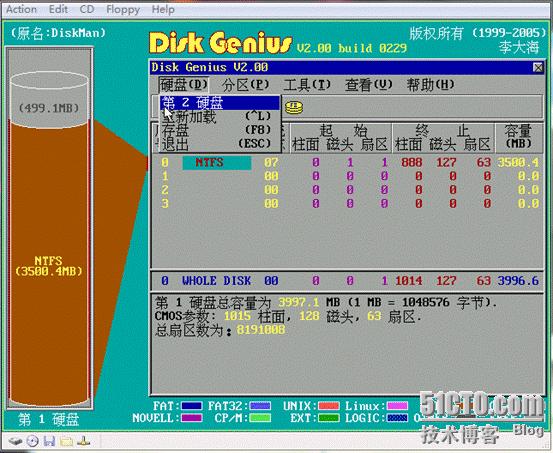Select 第 2 硬盘 menu entry
Image resolution: width=553 pixels, height=453 pixels.
[x=220, y=103]
